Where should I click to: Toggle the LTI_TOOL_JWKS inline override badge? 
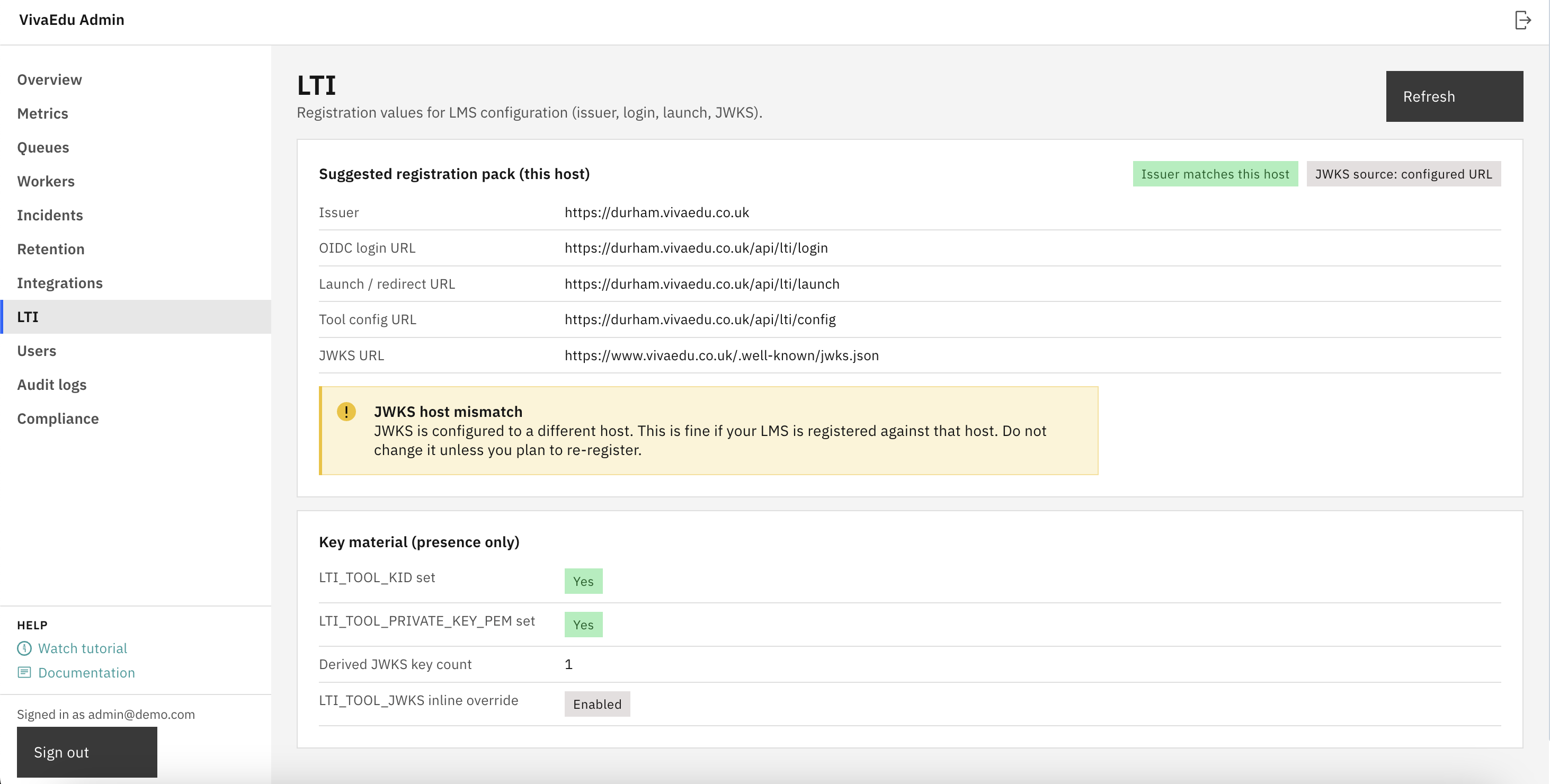[x=597, y=704]
